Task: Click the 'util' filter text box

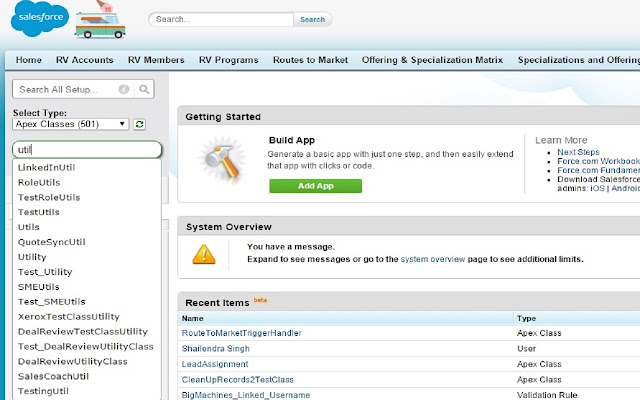Action: tap(87, 149)
